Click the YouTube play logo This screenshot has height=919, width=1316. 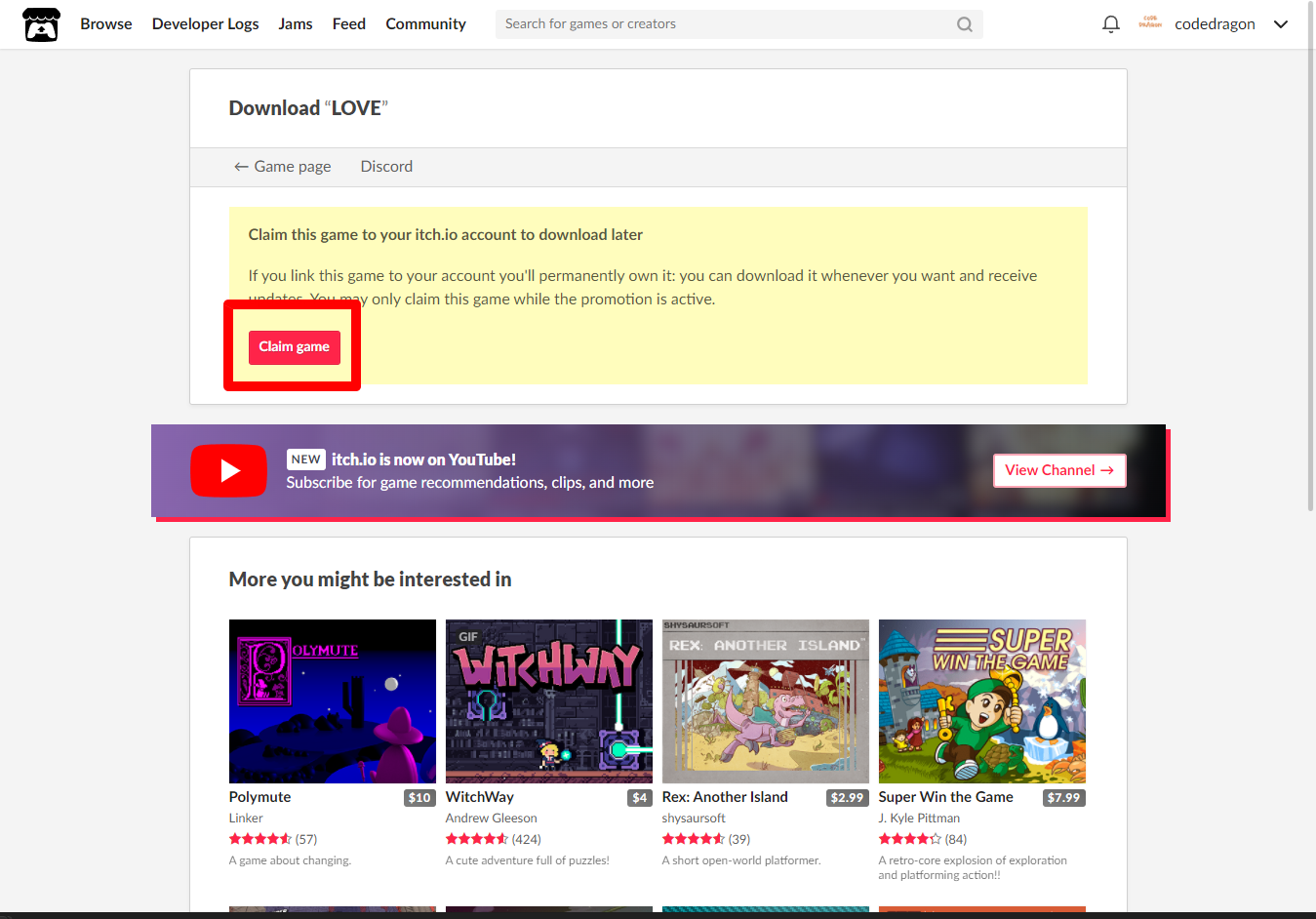228,471
